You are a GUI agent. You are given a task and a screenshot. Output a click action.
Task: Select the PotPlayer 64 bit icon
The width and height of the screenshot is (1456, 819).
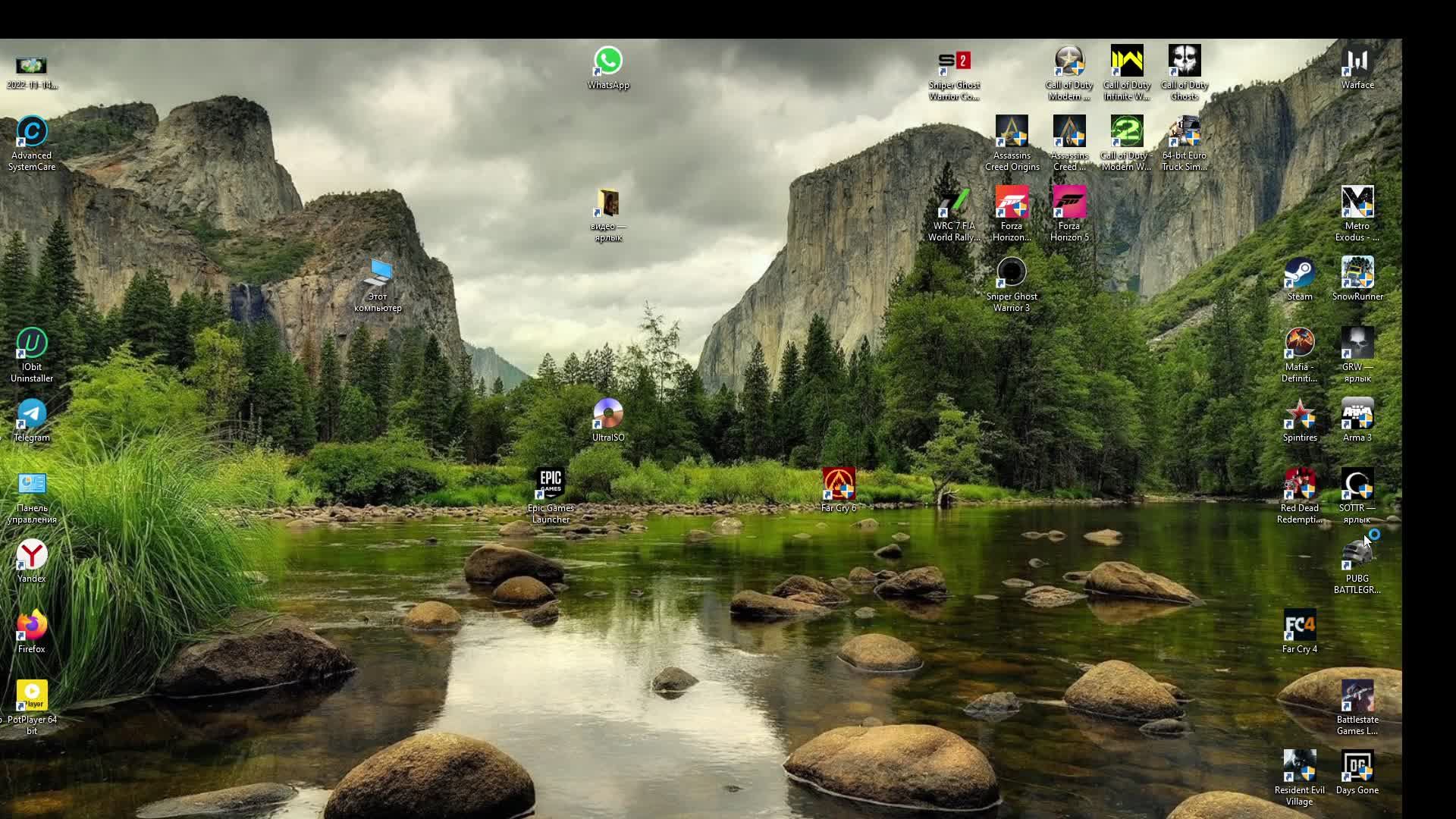[x=32, y=696]
